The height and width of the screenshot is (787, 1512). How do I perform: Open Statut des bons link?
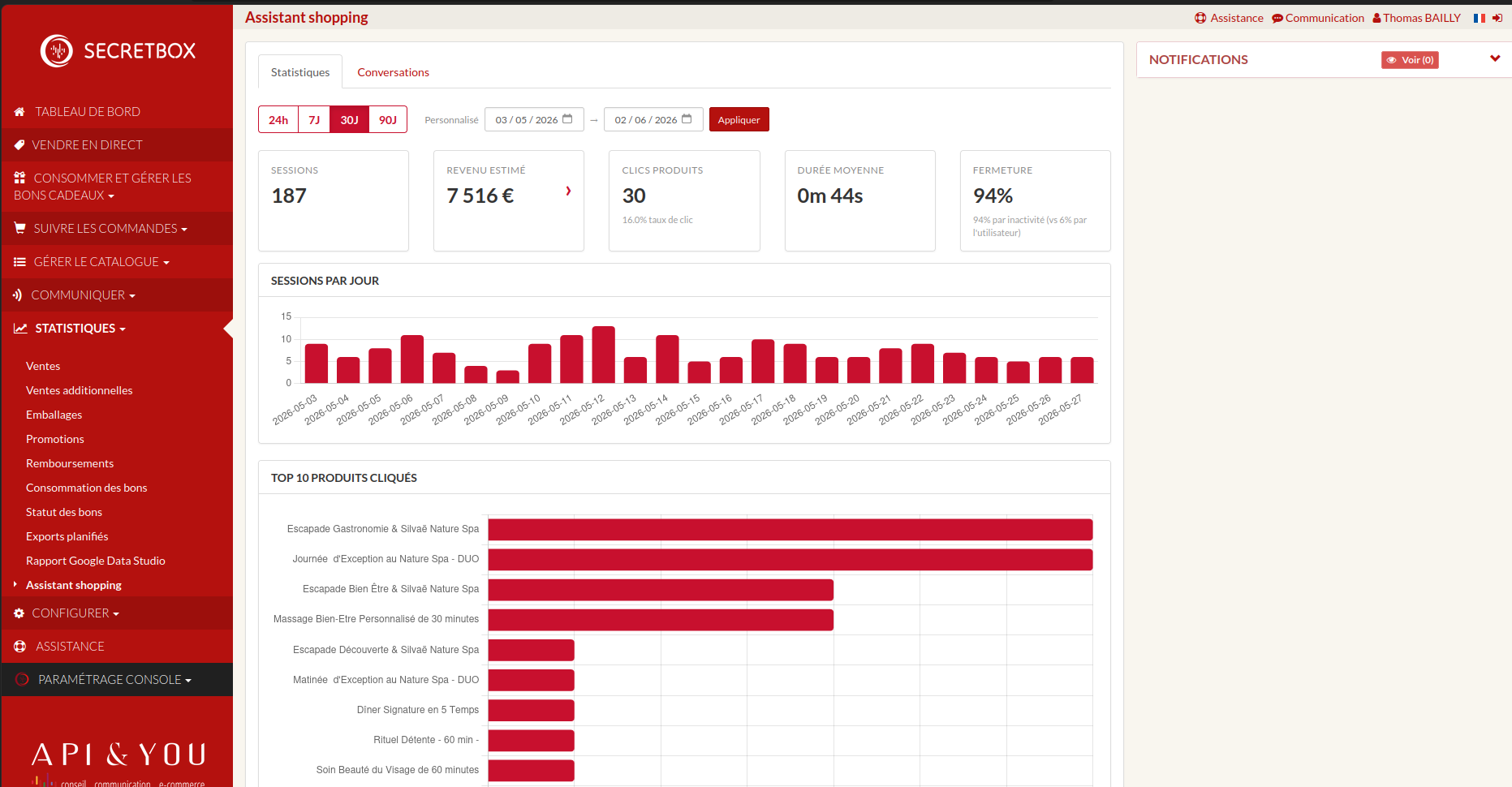pyautogui.click(x=64, y=512)
